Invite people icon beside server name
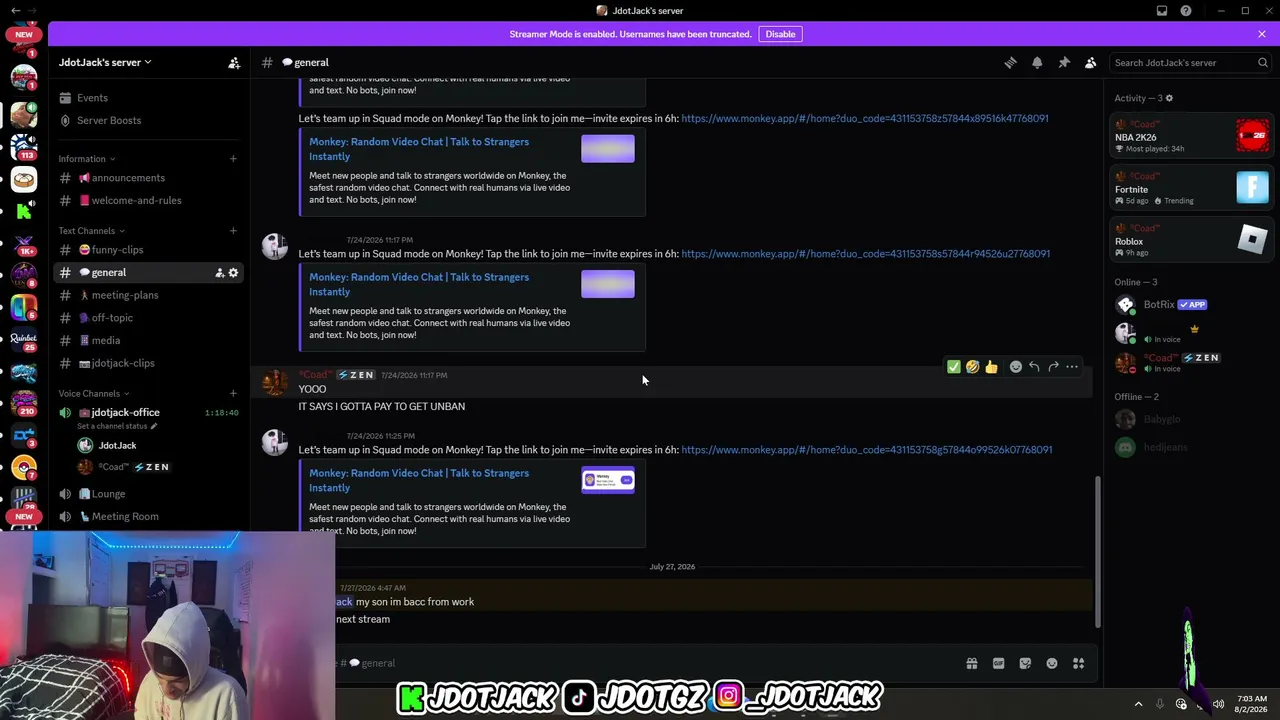Image resolution: width=1280 pixels, height=720 pixels. tap(234, 62)
